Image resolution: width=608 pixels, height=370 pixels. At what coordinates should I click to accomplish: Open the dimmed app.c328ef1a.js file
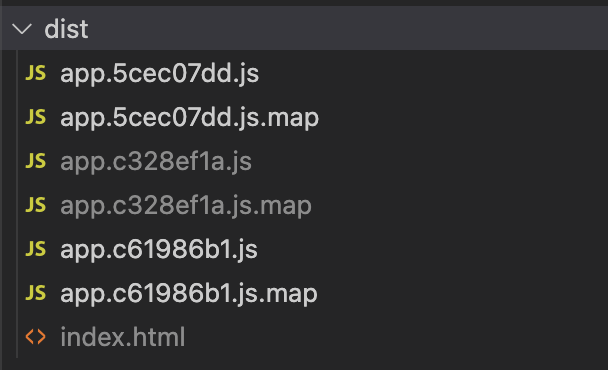(156, 161)
